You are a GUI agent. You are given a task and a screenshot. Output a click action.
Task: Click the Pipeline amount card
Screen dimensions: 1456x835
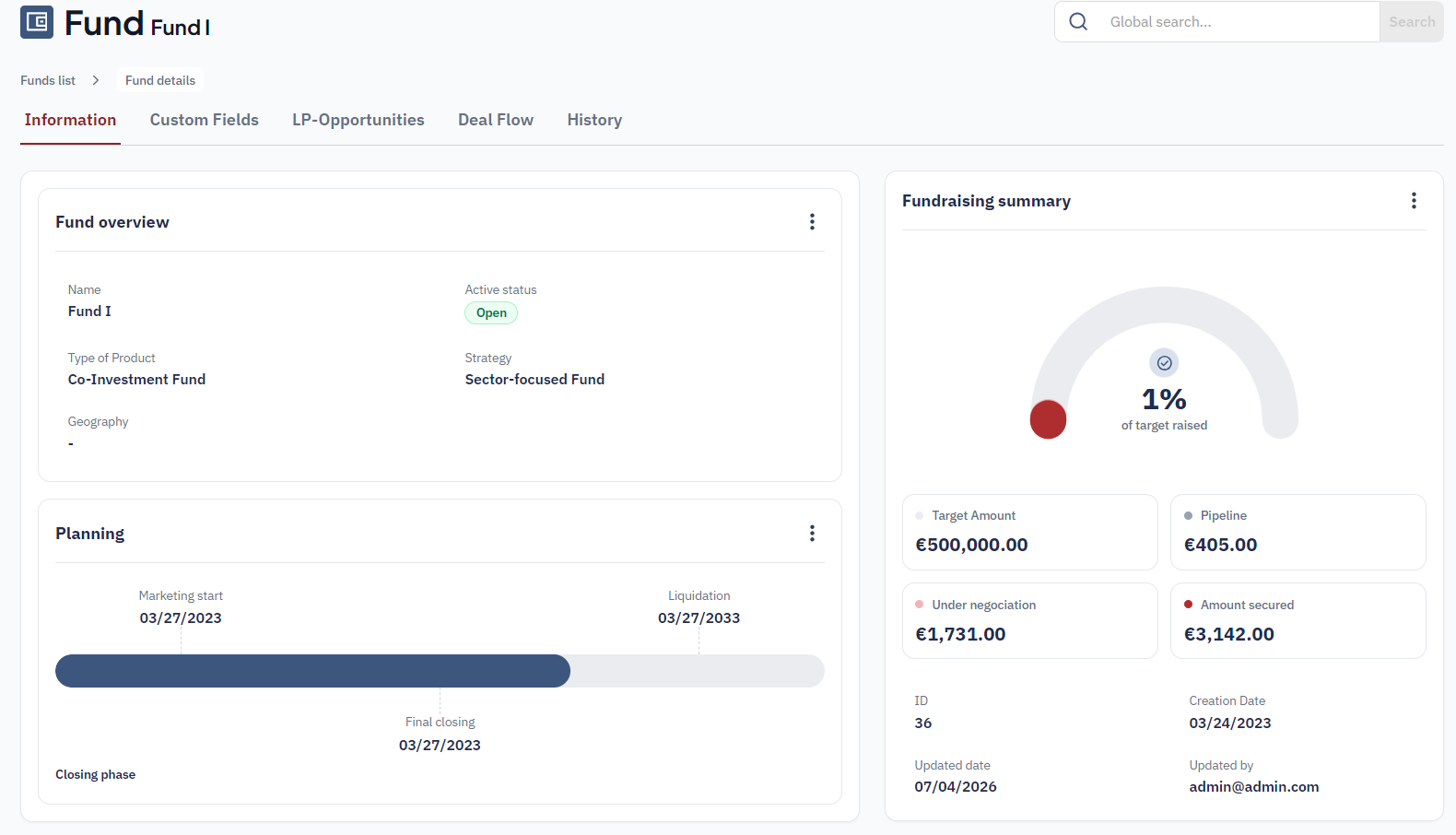(x=1297, y=532)
